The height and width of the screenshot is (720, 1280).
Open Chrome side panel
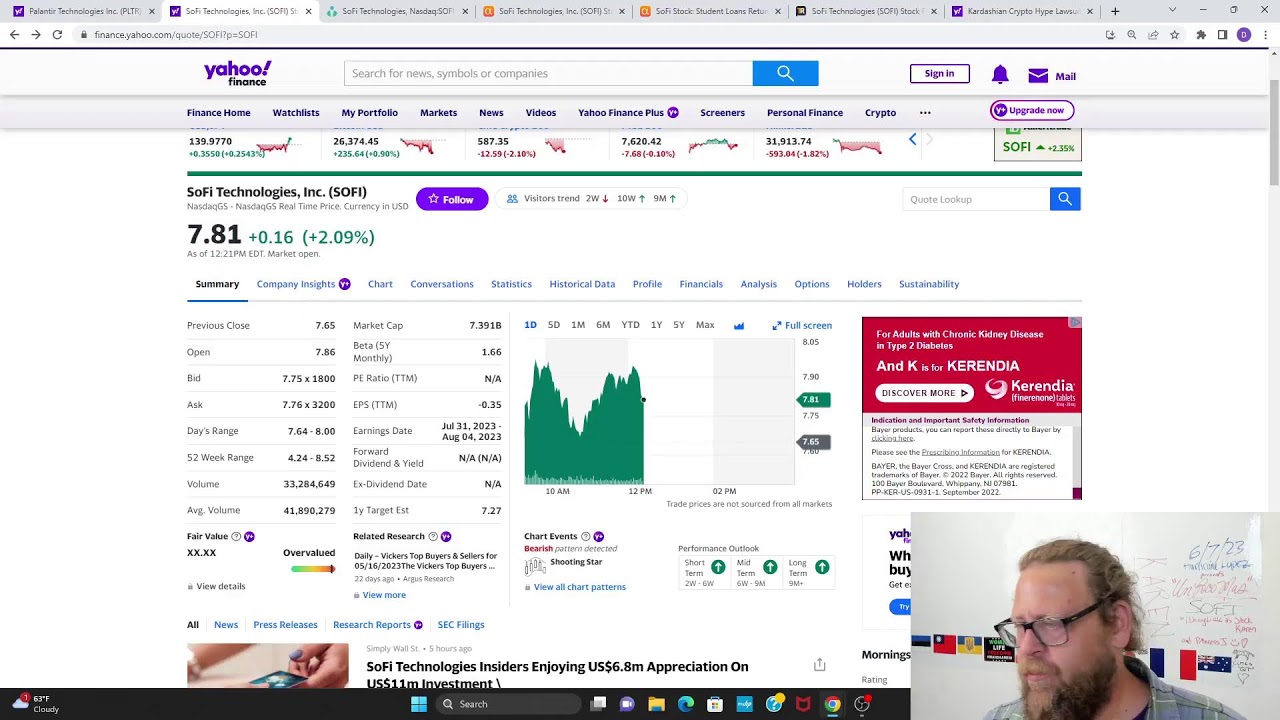coord(1222,34)
